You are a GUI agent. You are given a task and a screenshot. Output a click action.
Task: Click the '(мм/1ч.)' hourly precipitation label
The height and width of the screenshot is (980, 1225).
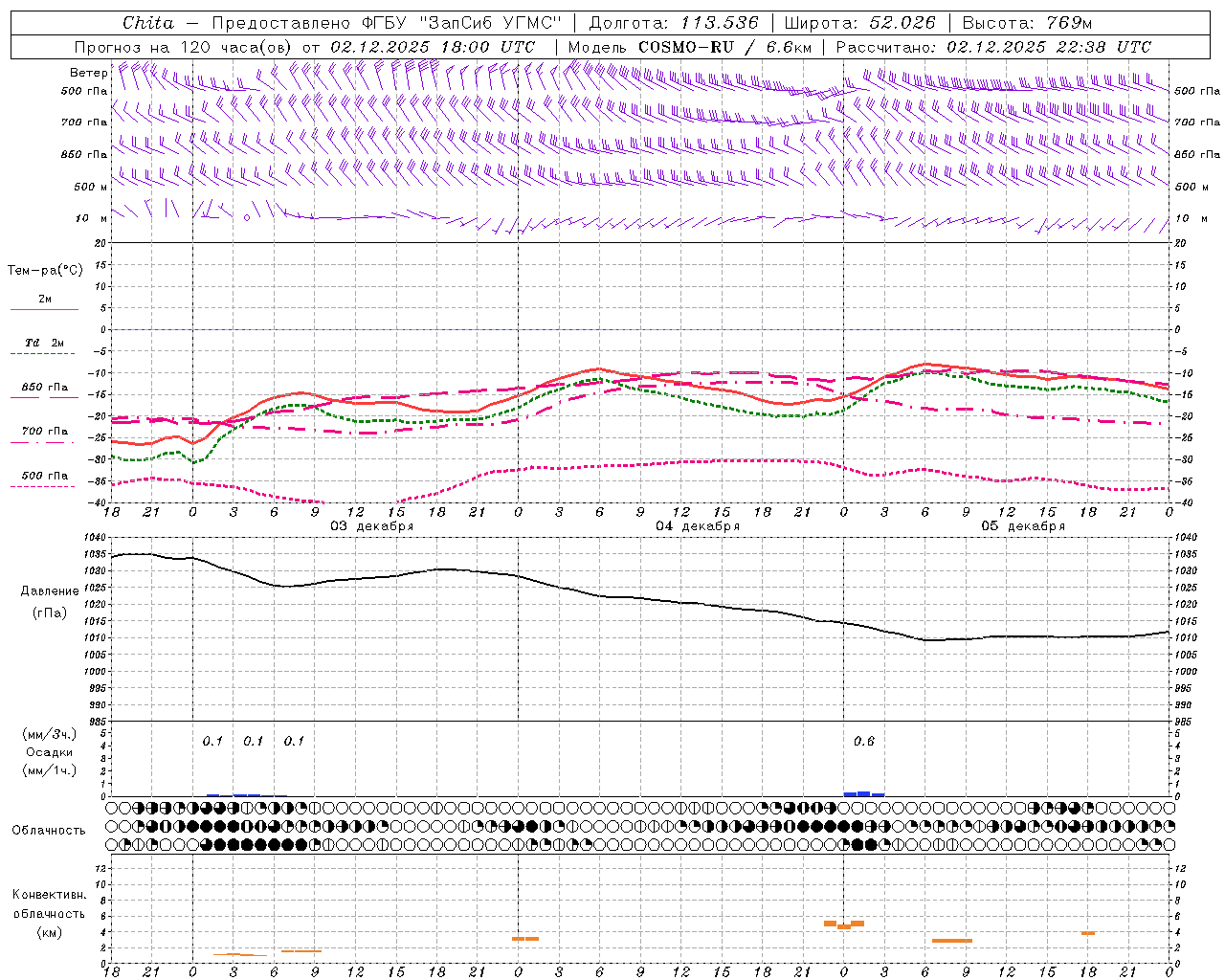(50, 769)
